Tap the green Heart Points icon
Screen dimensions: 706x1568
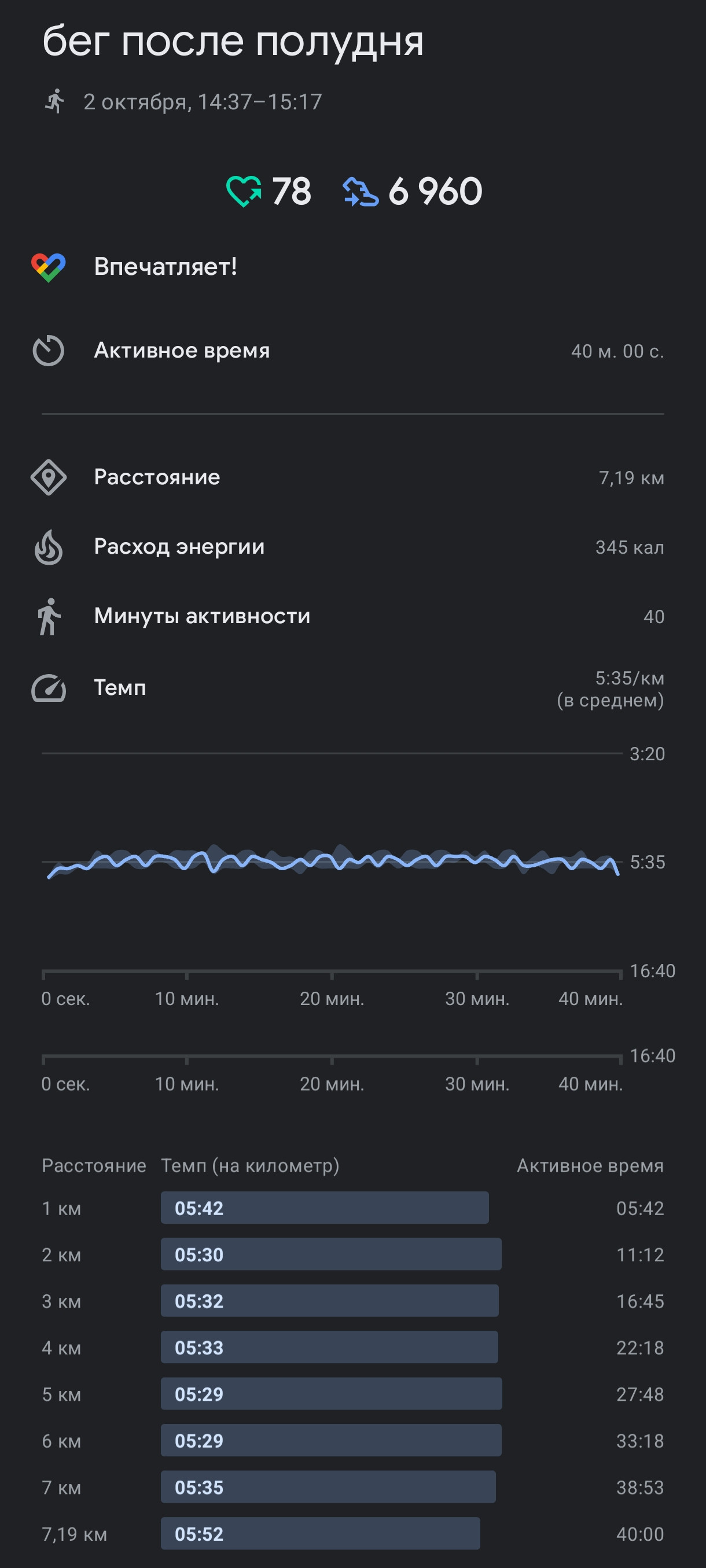pyautogui.click(x=244, y=191)
